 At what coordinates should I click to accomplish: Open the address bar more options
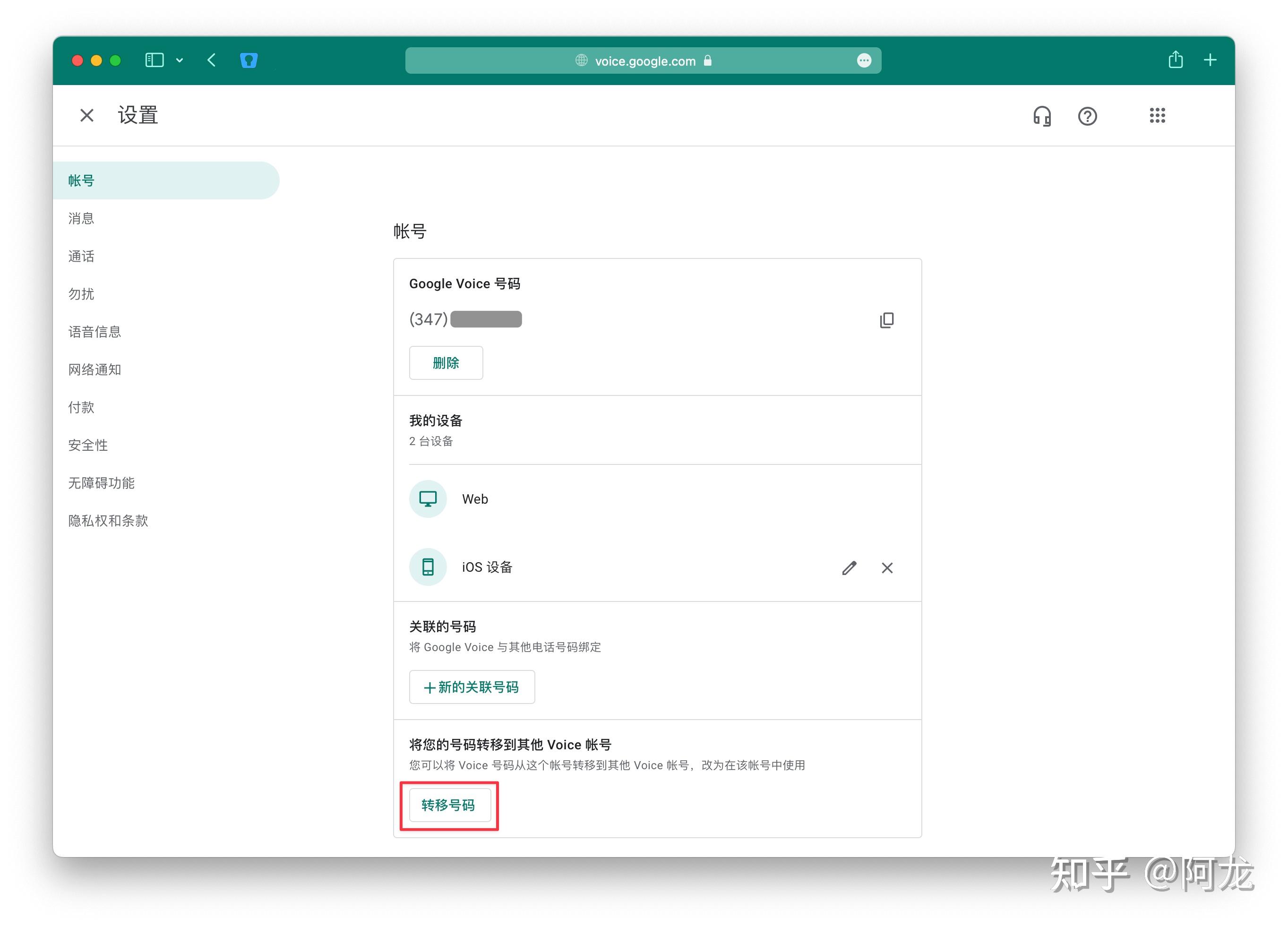[x=863, y=60]
